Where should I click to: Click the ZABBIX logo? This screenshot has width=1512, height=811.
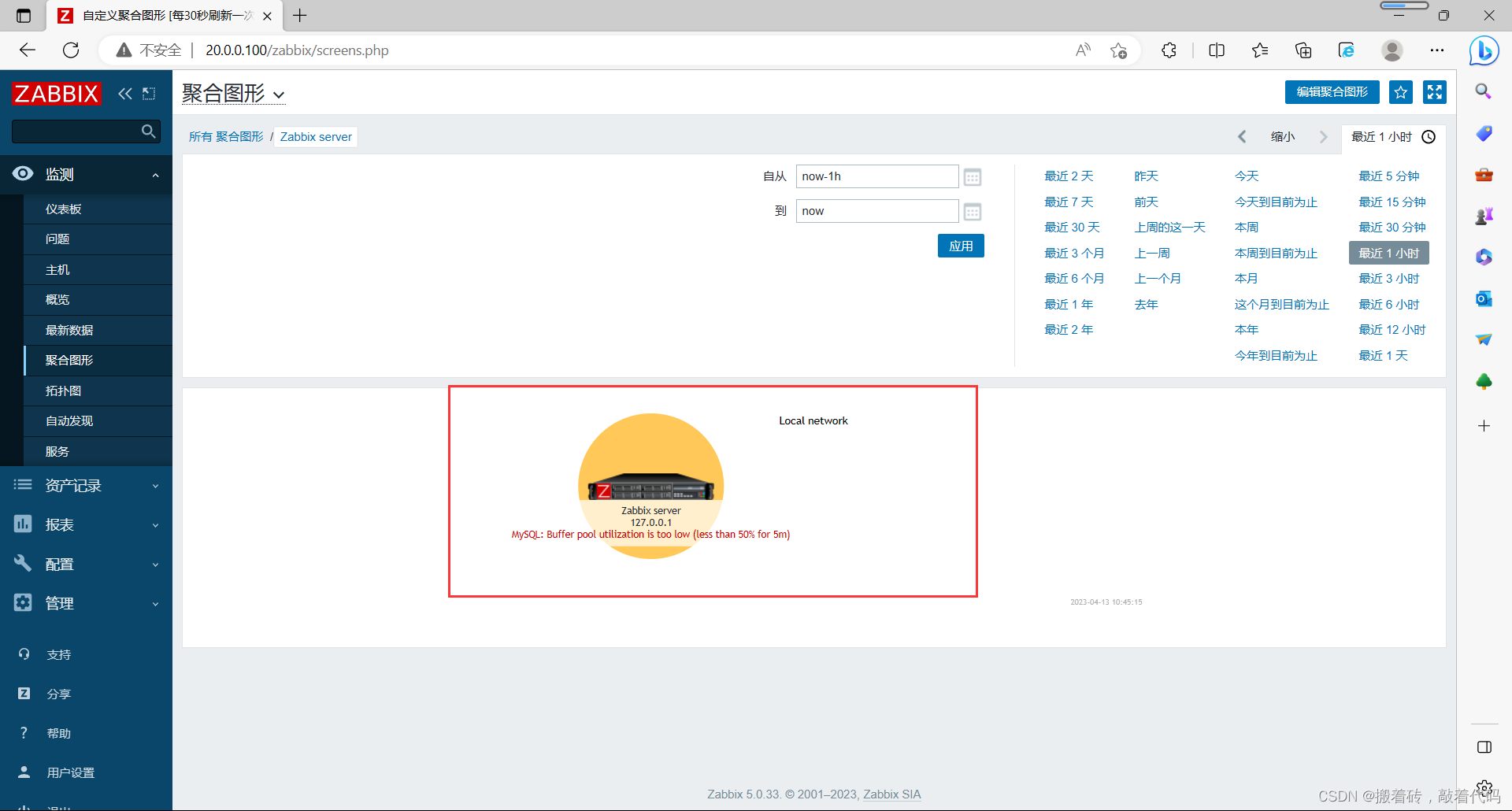tap(57, 94)
